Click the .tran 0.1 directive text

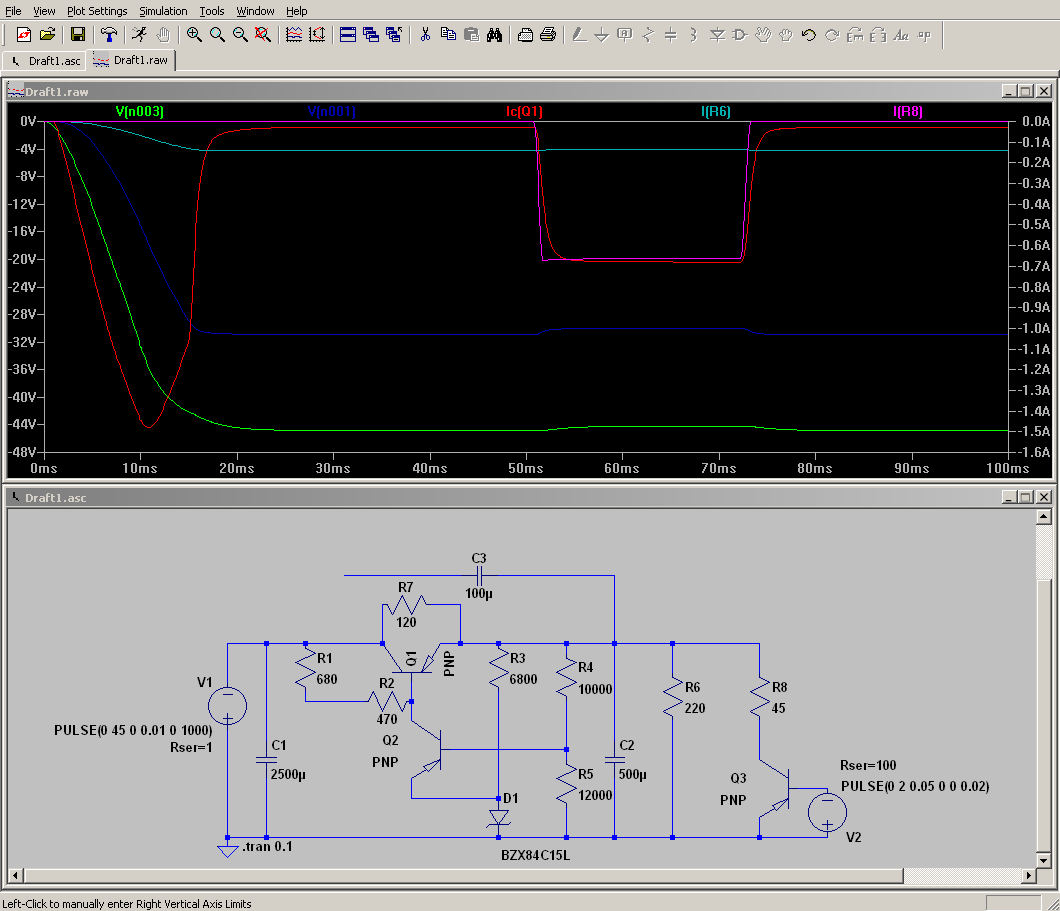268,847
